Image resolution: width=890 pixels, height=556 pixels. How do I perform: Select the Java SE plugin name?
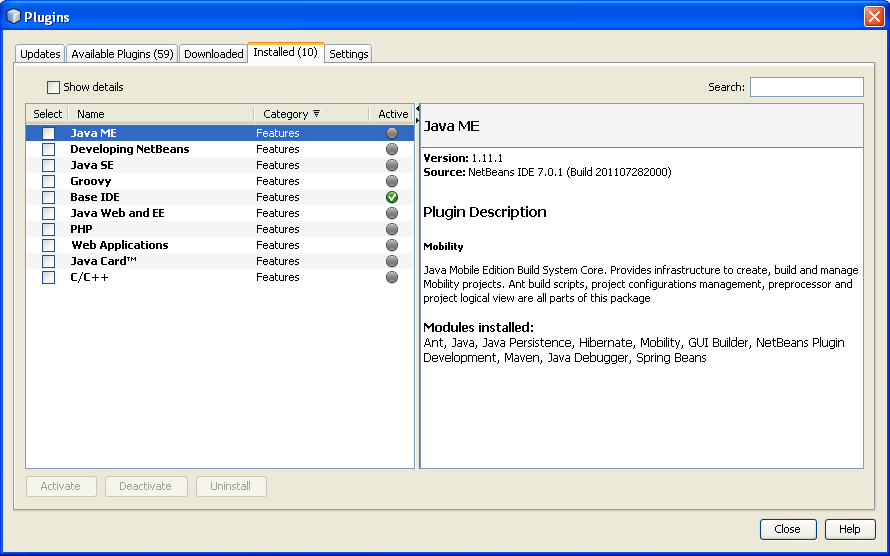tap(92, 165)
